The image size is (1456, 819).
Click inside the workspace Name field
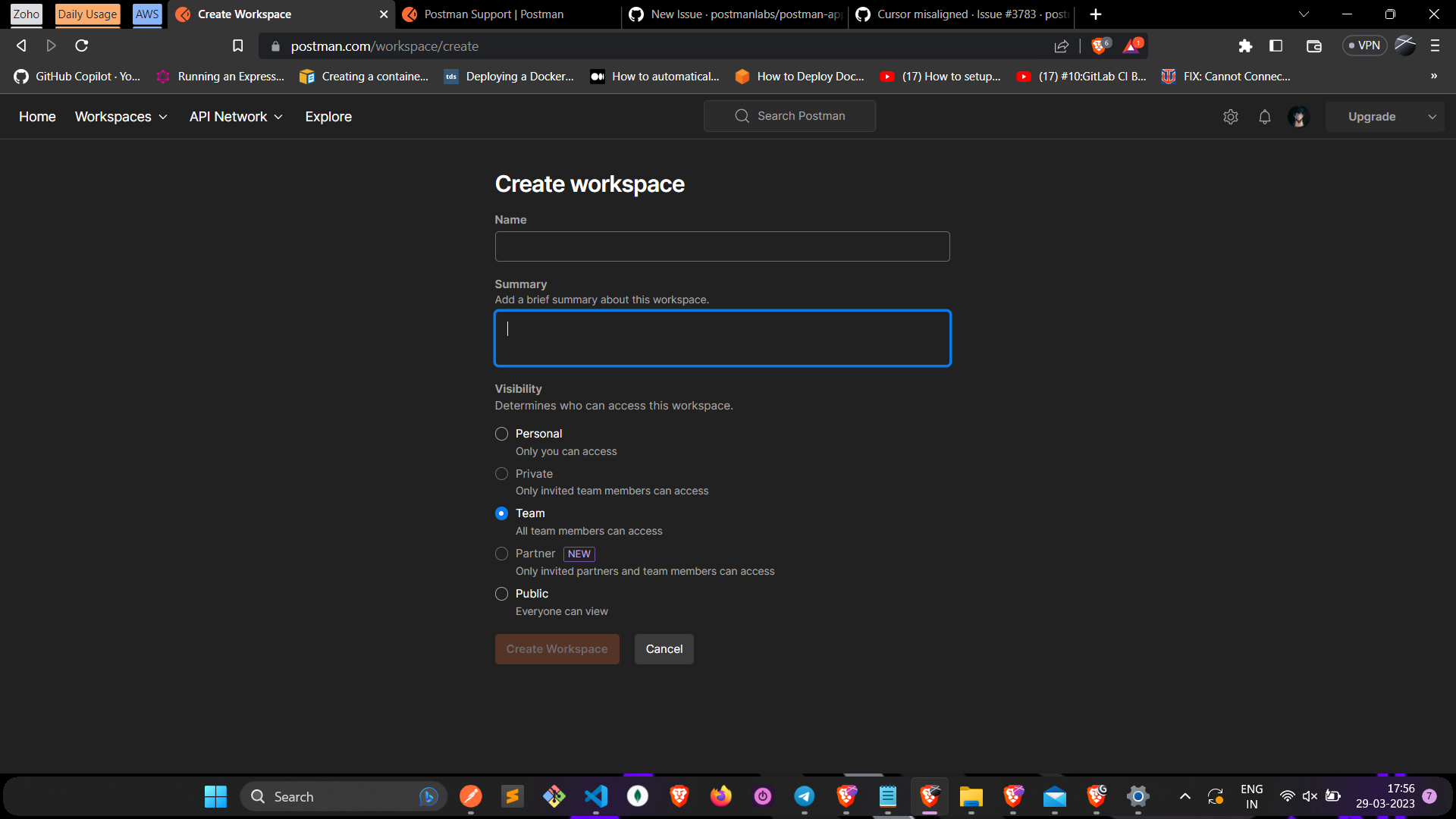pos(721,246)
